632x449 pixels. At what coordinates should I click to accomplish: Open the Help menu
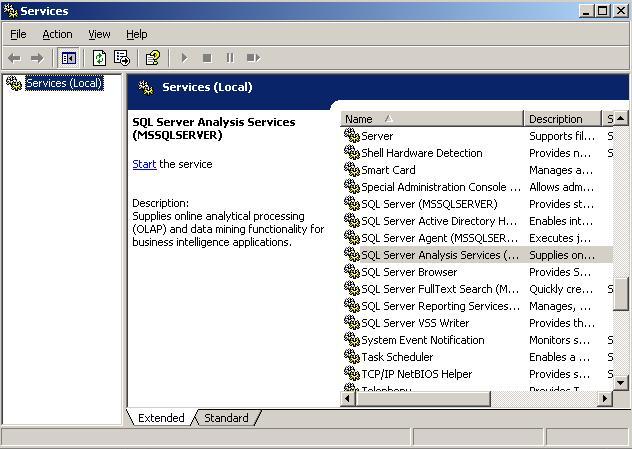(137, 34)
